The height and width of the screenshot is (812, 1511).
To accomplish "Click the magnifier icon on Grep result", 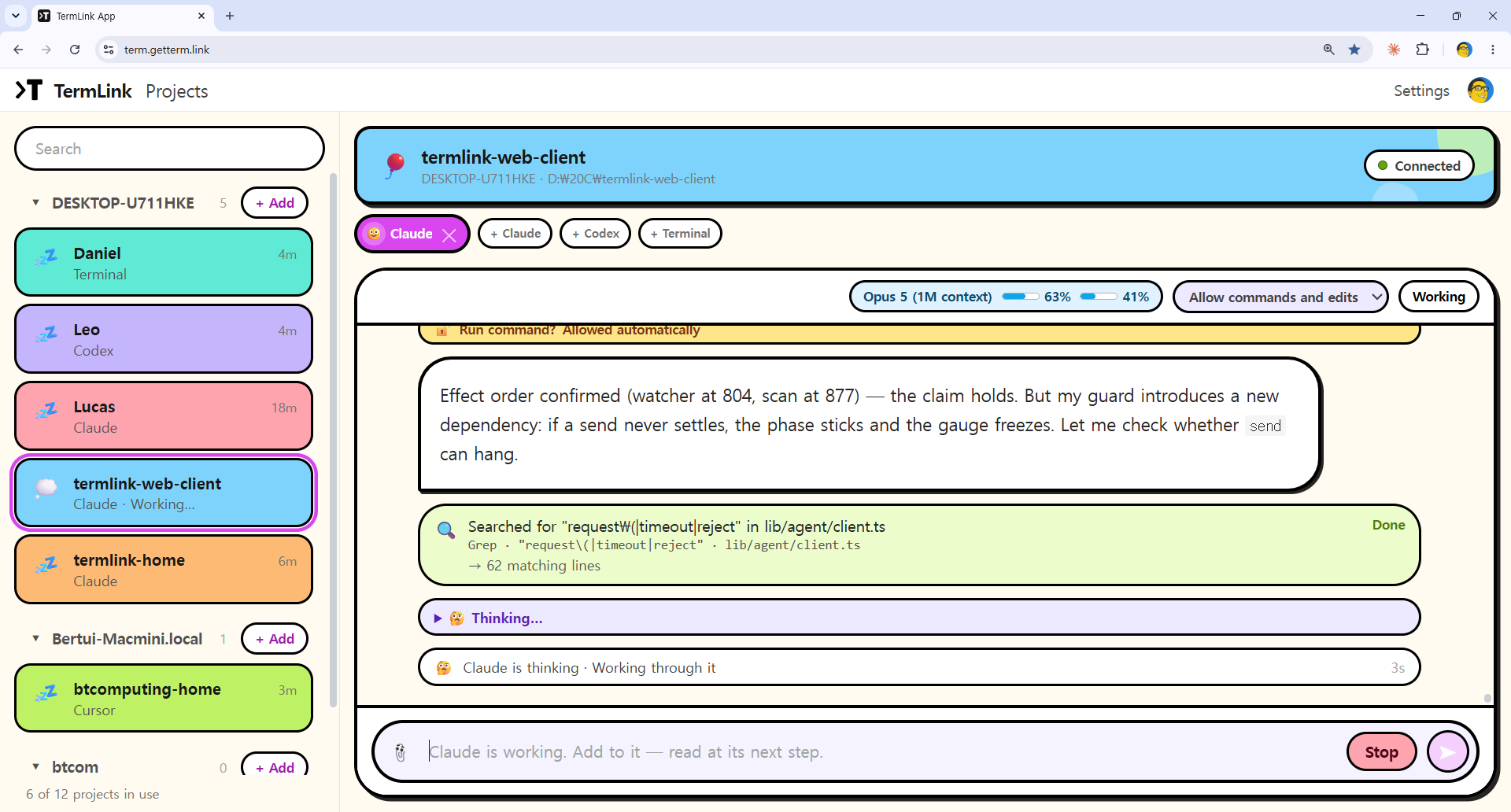I will (x=446, y=530).
